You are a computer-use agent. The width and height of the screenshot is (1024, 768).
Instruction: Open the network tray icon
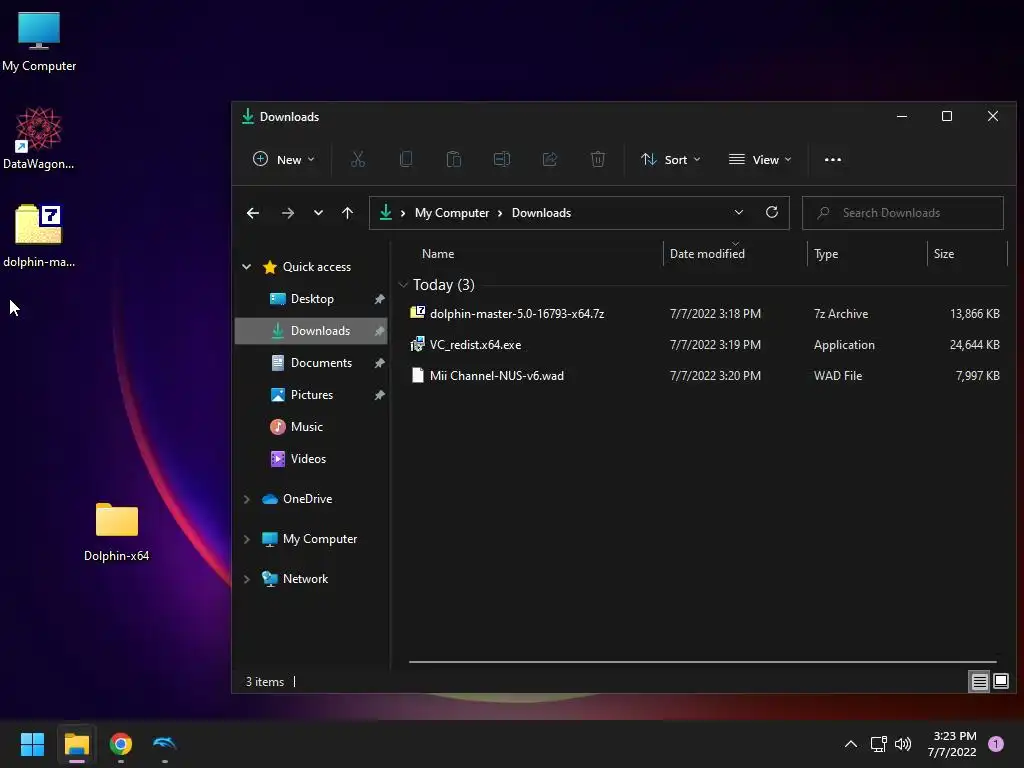pos(878,744)
